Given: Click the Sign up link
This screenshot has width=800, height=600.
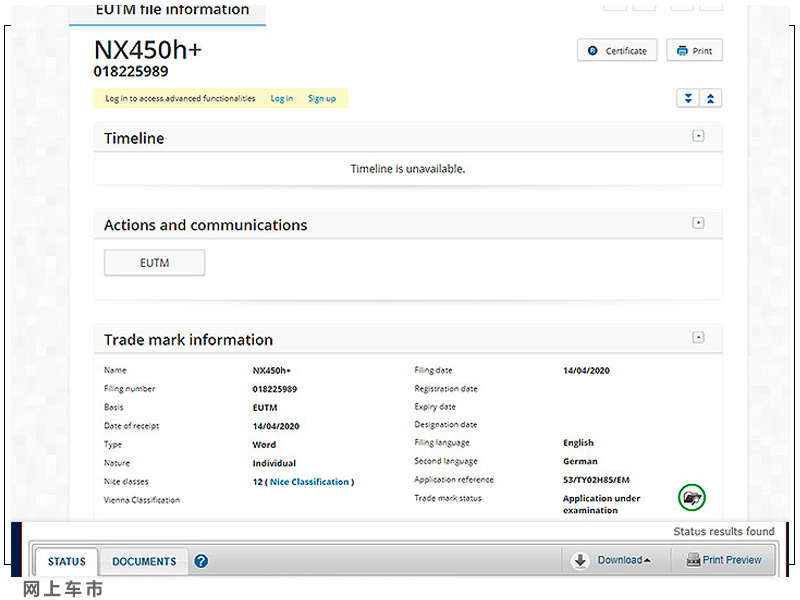Looking at the screenshot, I should 322,98.
